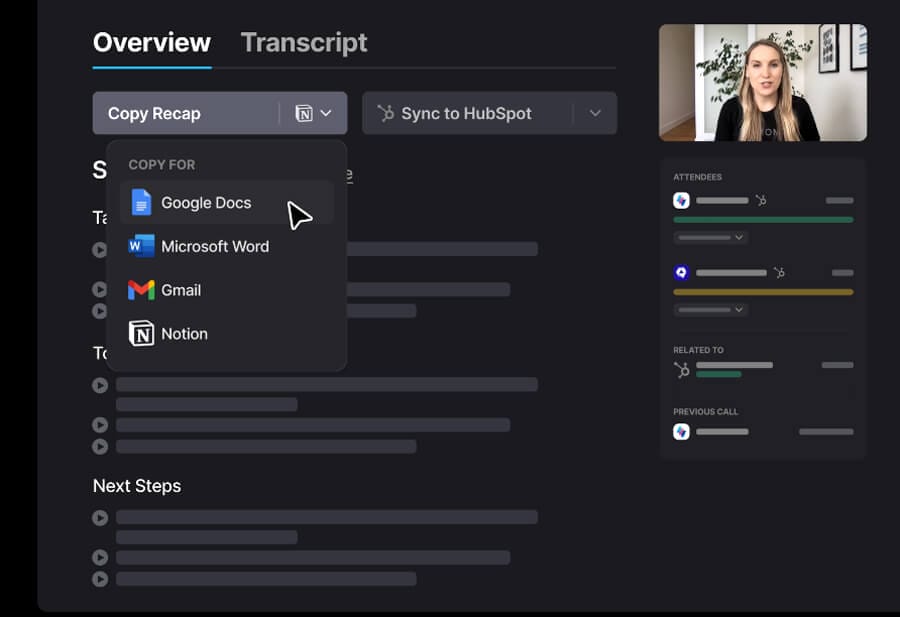The width and height of the screenshot is (900, 617).
Task: Play second item in section above Next Steps
Action: click(100, 425)
